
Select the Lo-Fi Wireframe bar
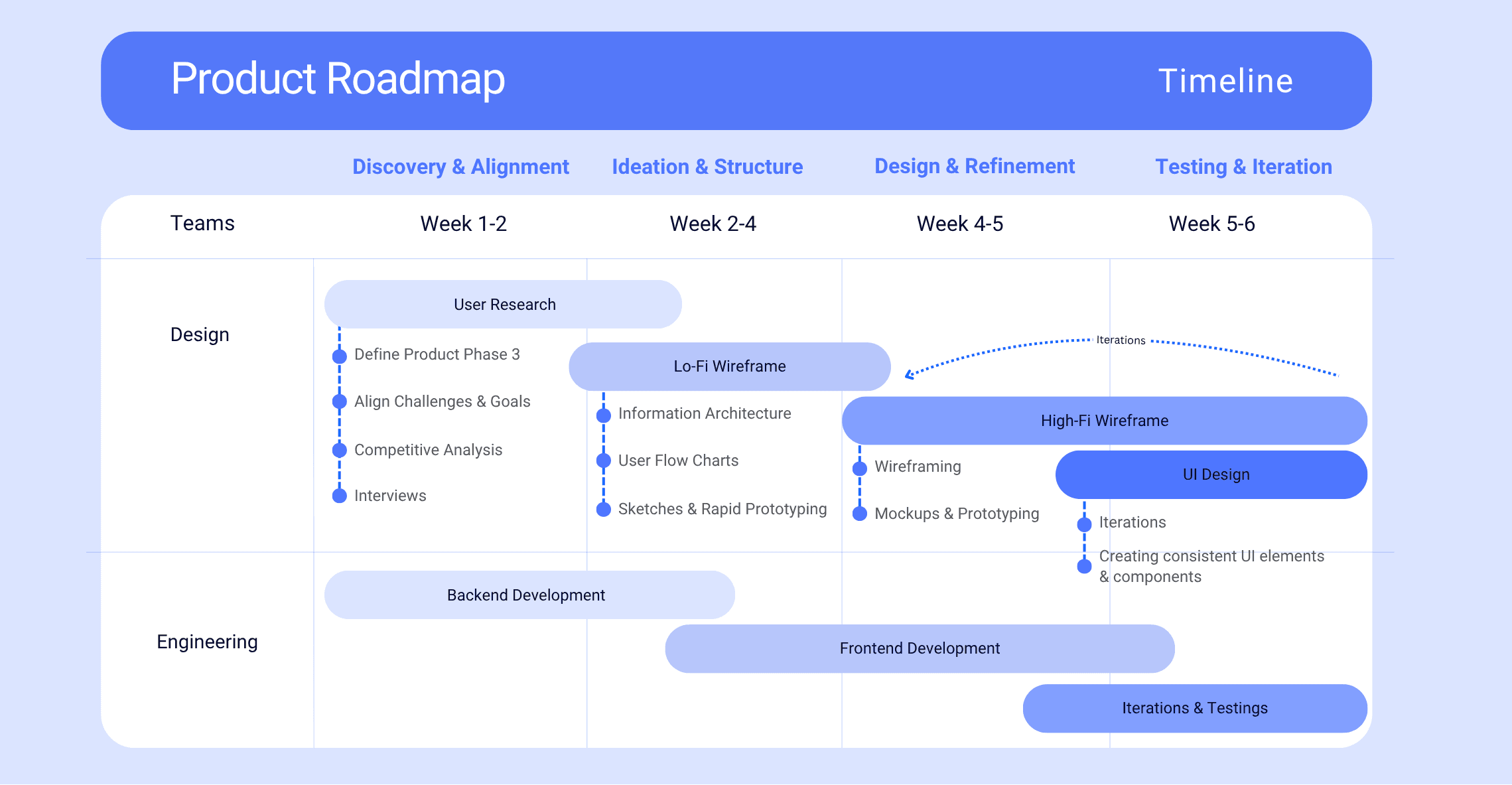point(729,366)
